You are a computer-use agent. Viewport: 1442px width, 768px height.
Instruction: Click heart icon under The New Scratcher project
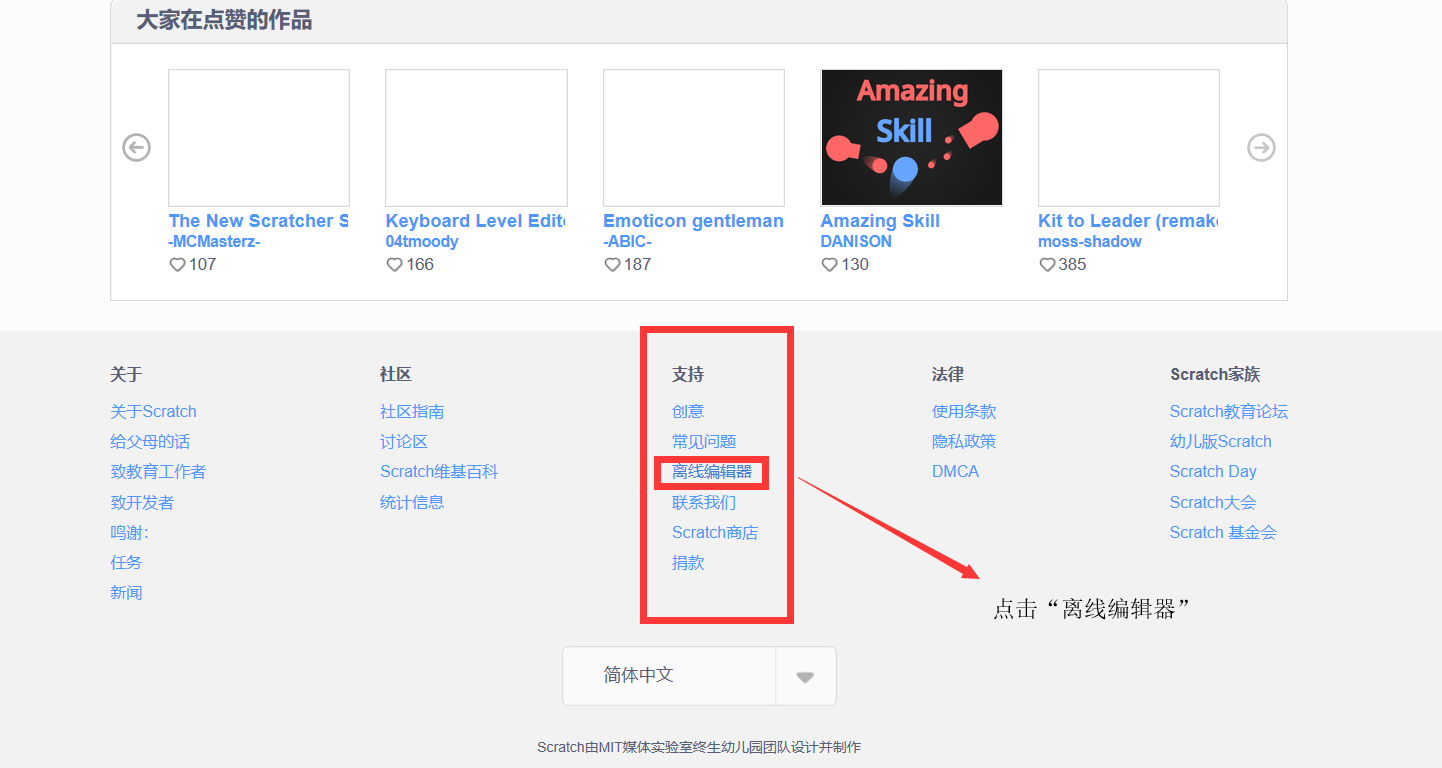(177, 265)
